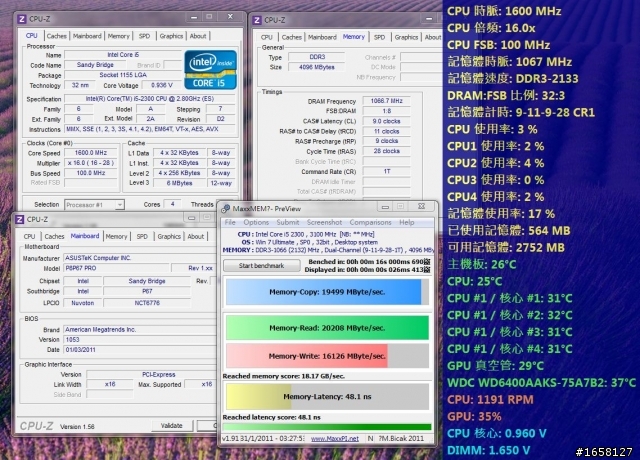Image resolution: width=640 pixels, height=460 pixels.
Task: Click the Socket 1155 LGA package field
Action: pos(123,75)
